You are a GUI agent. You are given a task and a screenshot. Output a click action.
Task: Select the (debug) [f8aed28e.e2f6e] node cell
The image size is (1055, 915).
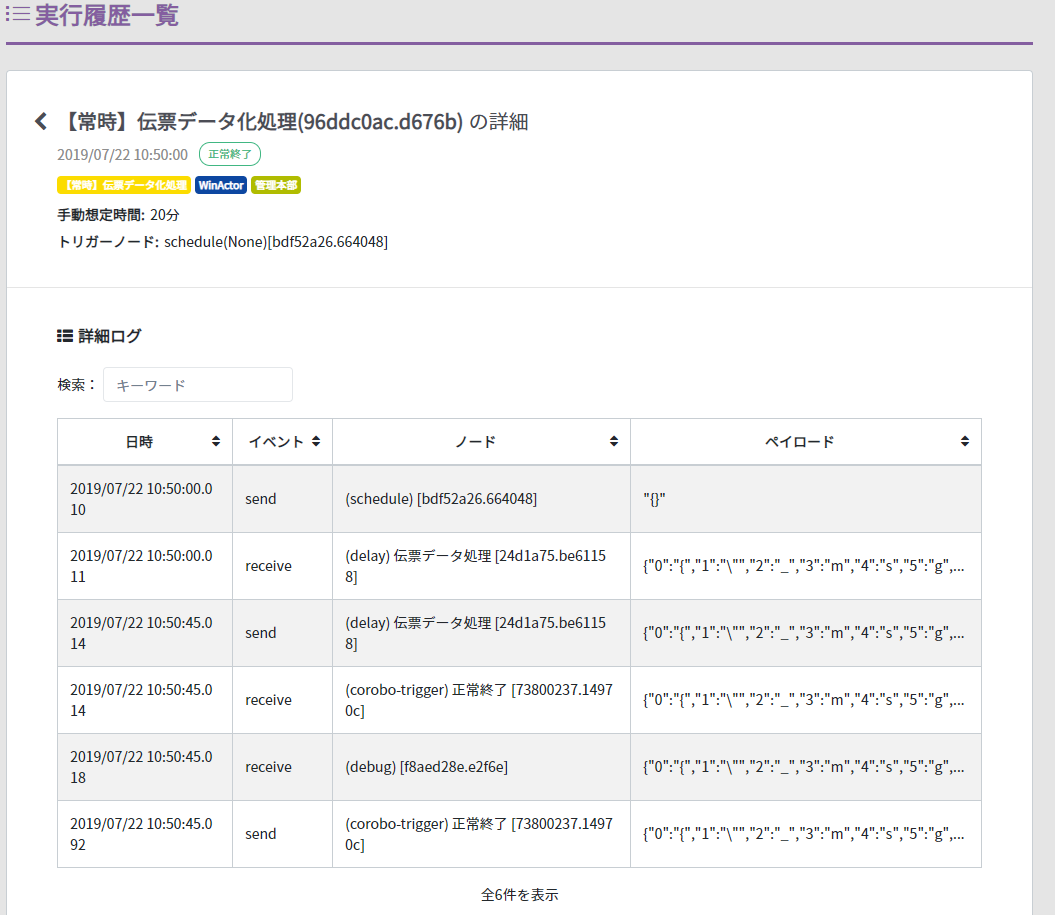(x=481, y=767)
